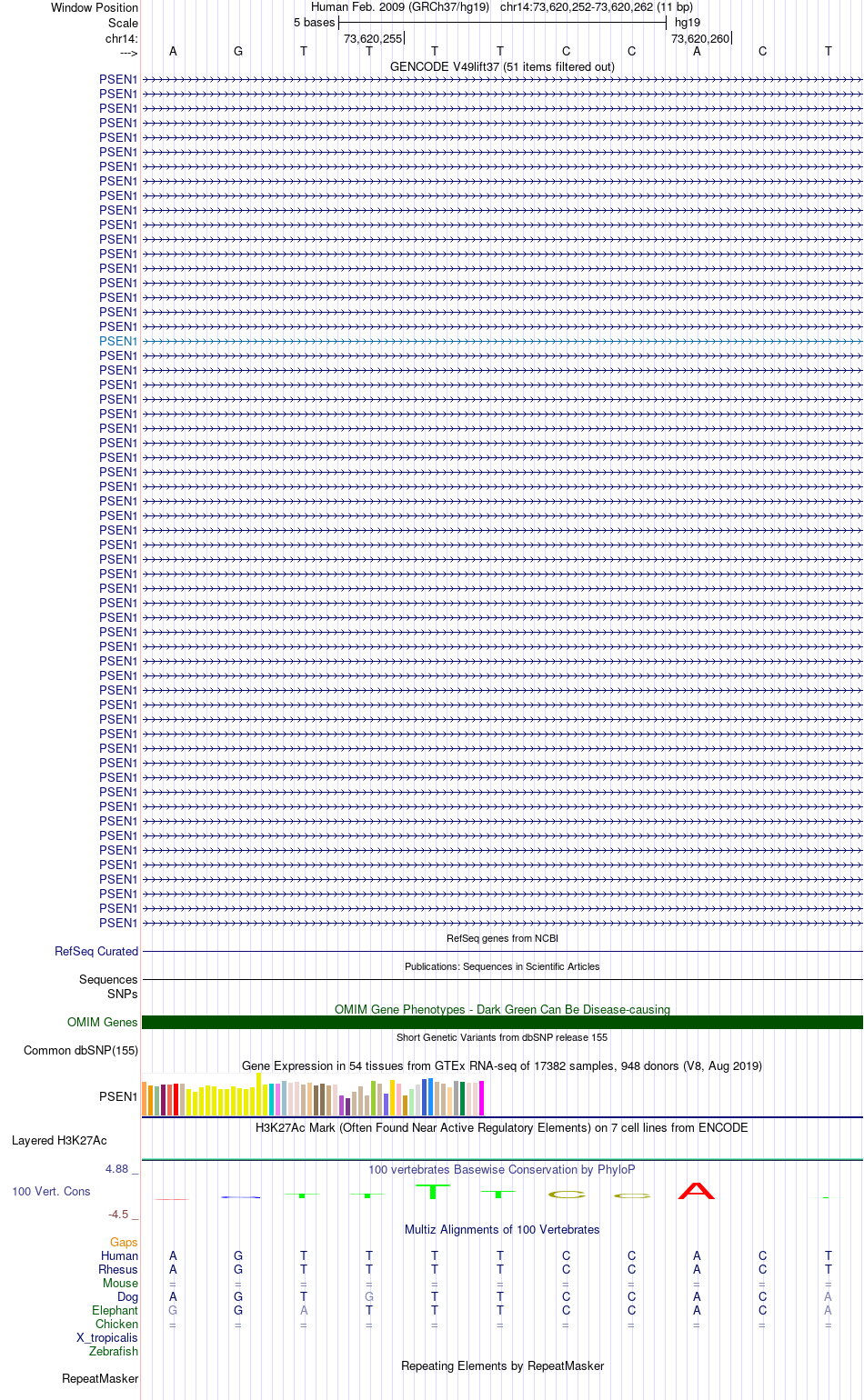Click the SNPs sub-label under Publications

[122, 994]
